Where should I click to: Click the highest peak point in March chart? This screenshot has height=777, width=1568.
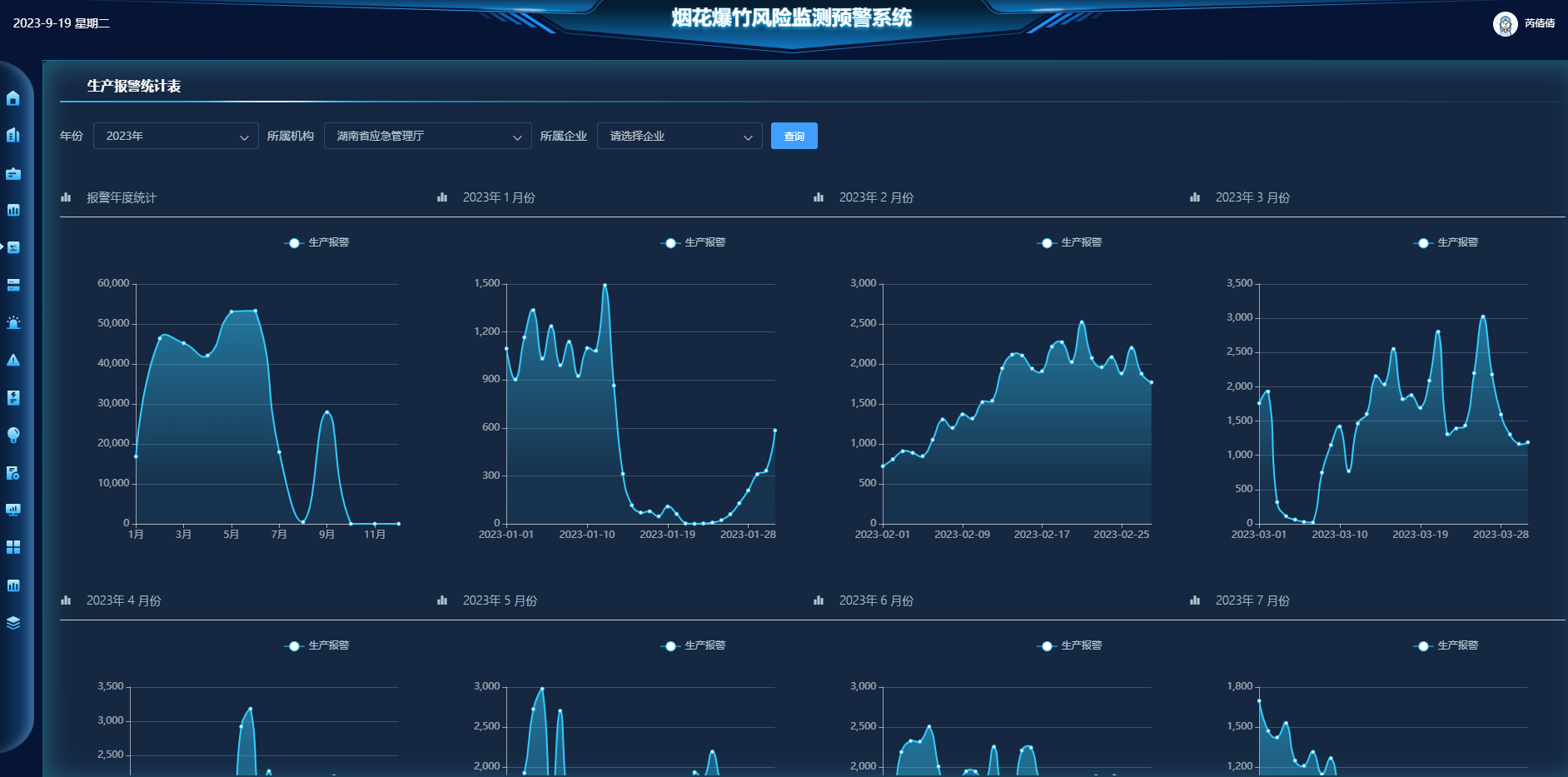[x=1483, y=316]
